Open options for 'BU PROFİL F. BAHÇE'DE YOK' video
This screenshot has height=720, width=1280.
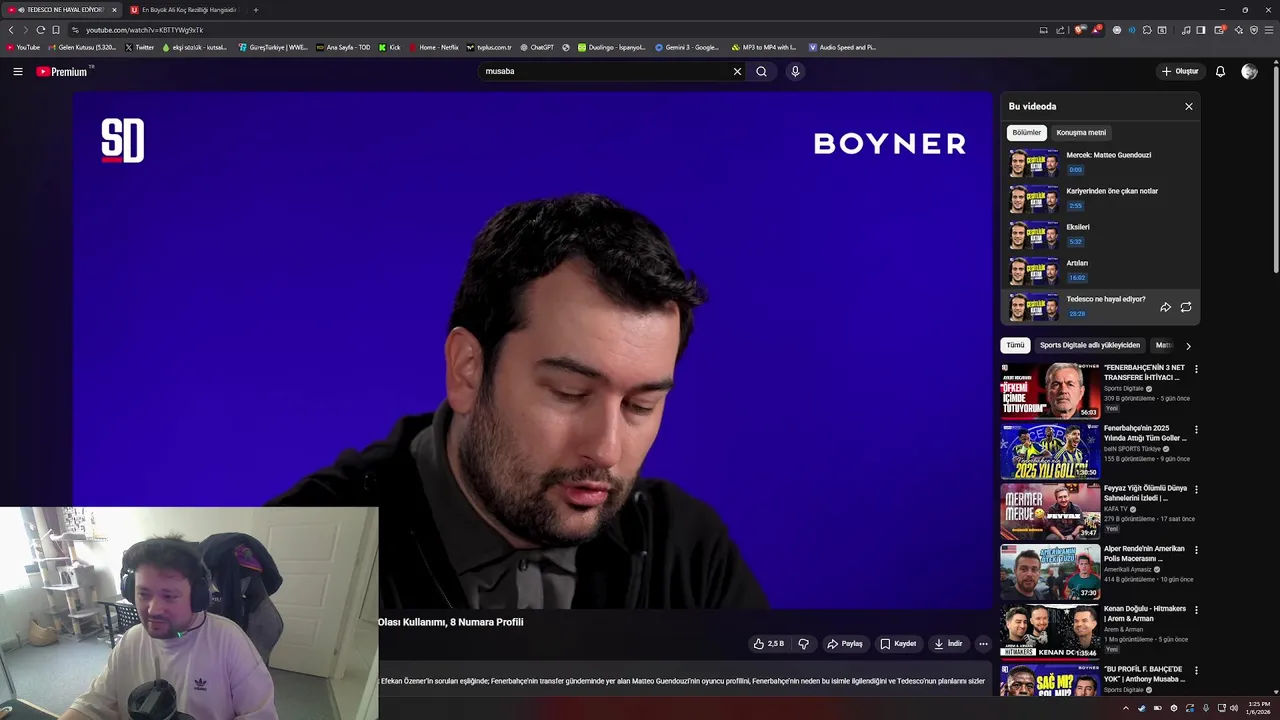click(1196, 670)
